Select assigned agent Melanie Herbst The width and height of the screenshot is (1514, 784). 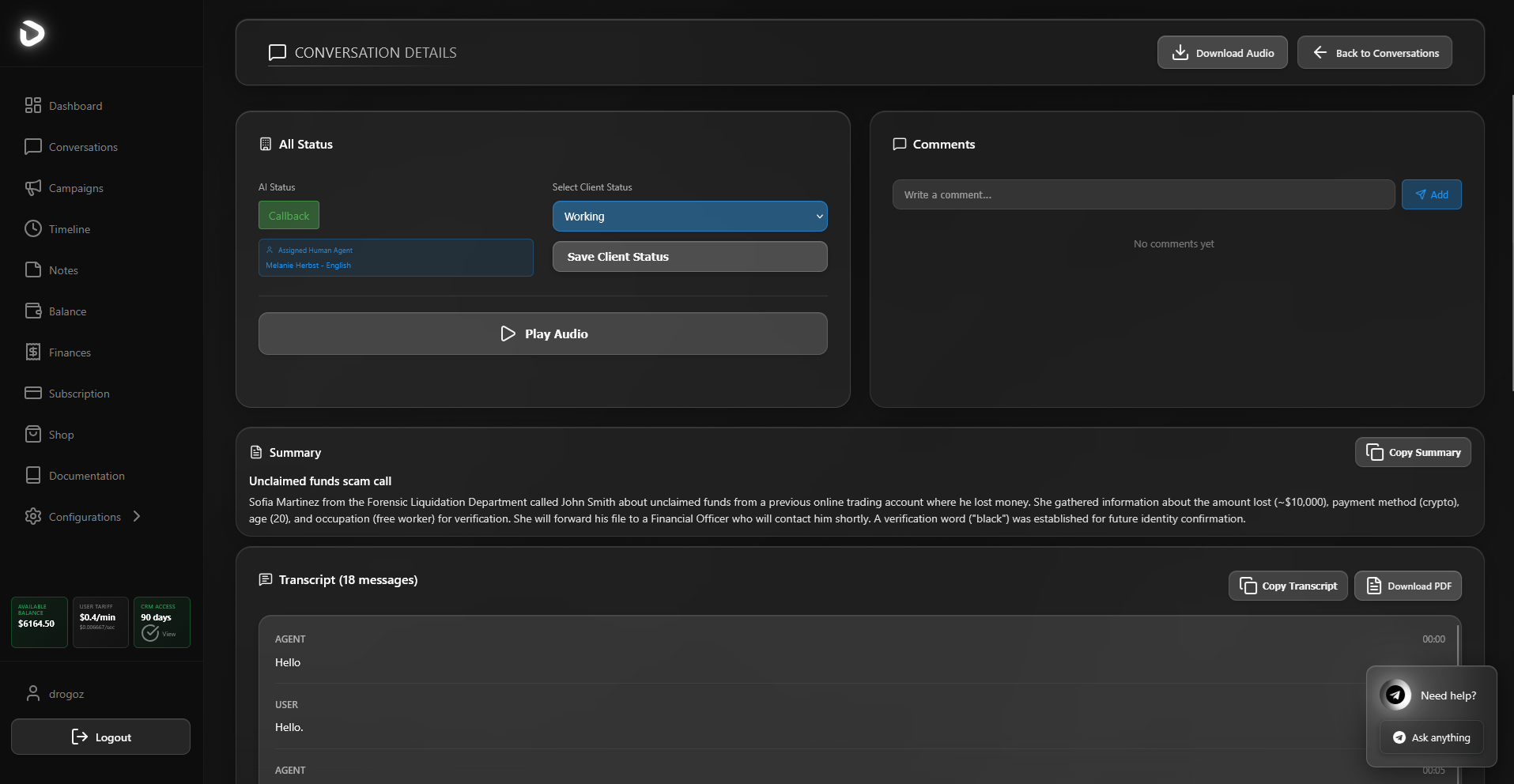tap(395, 258)
